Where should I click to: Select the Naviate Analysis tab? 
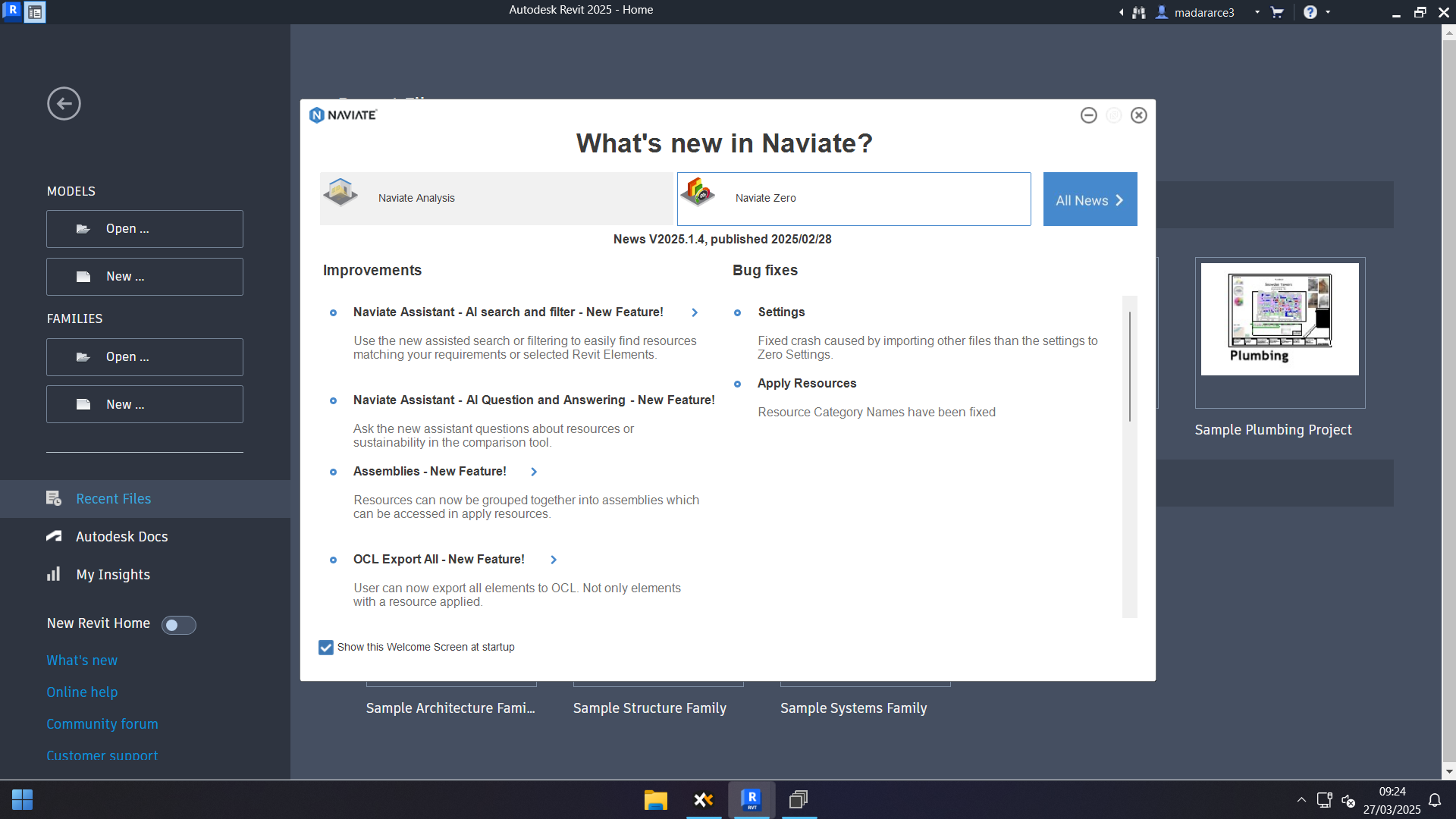497,199
